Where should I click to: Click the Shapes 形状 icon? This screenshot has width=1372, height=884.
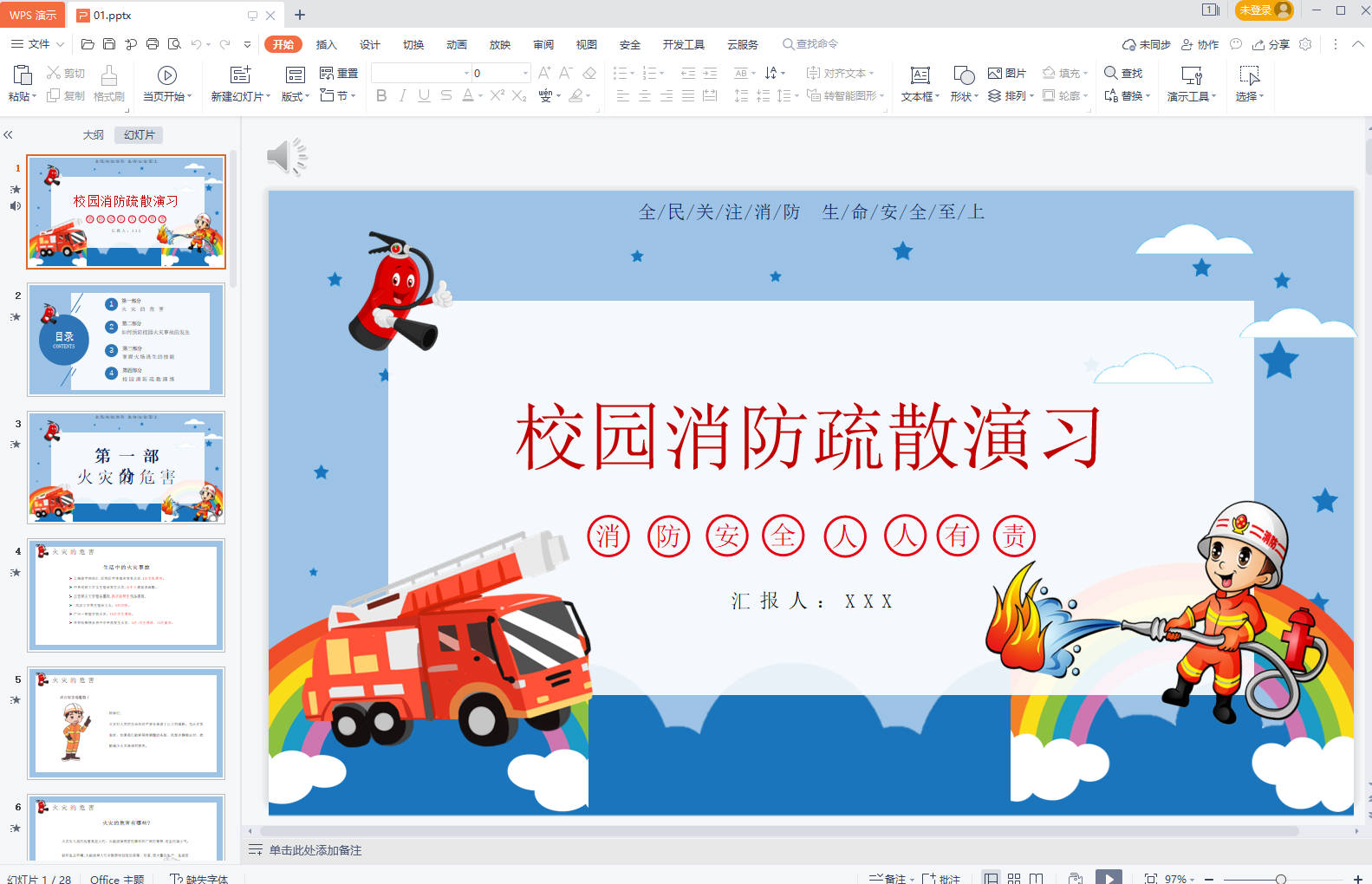[x=964, y=75]
